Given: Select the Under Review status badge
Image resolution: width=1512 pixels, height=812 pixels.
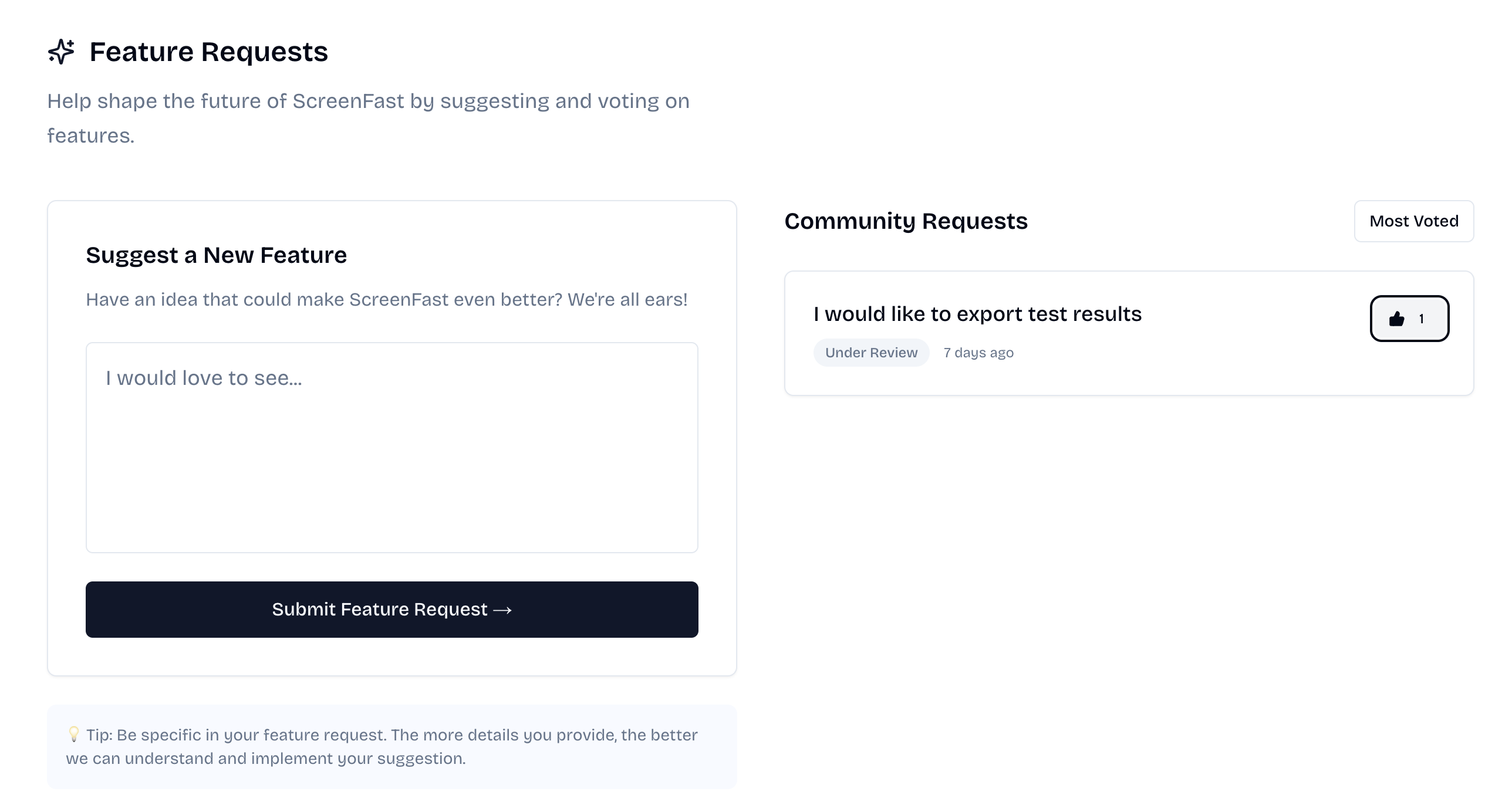Looking at the screenshot, I should [871, 353].
